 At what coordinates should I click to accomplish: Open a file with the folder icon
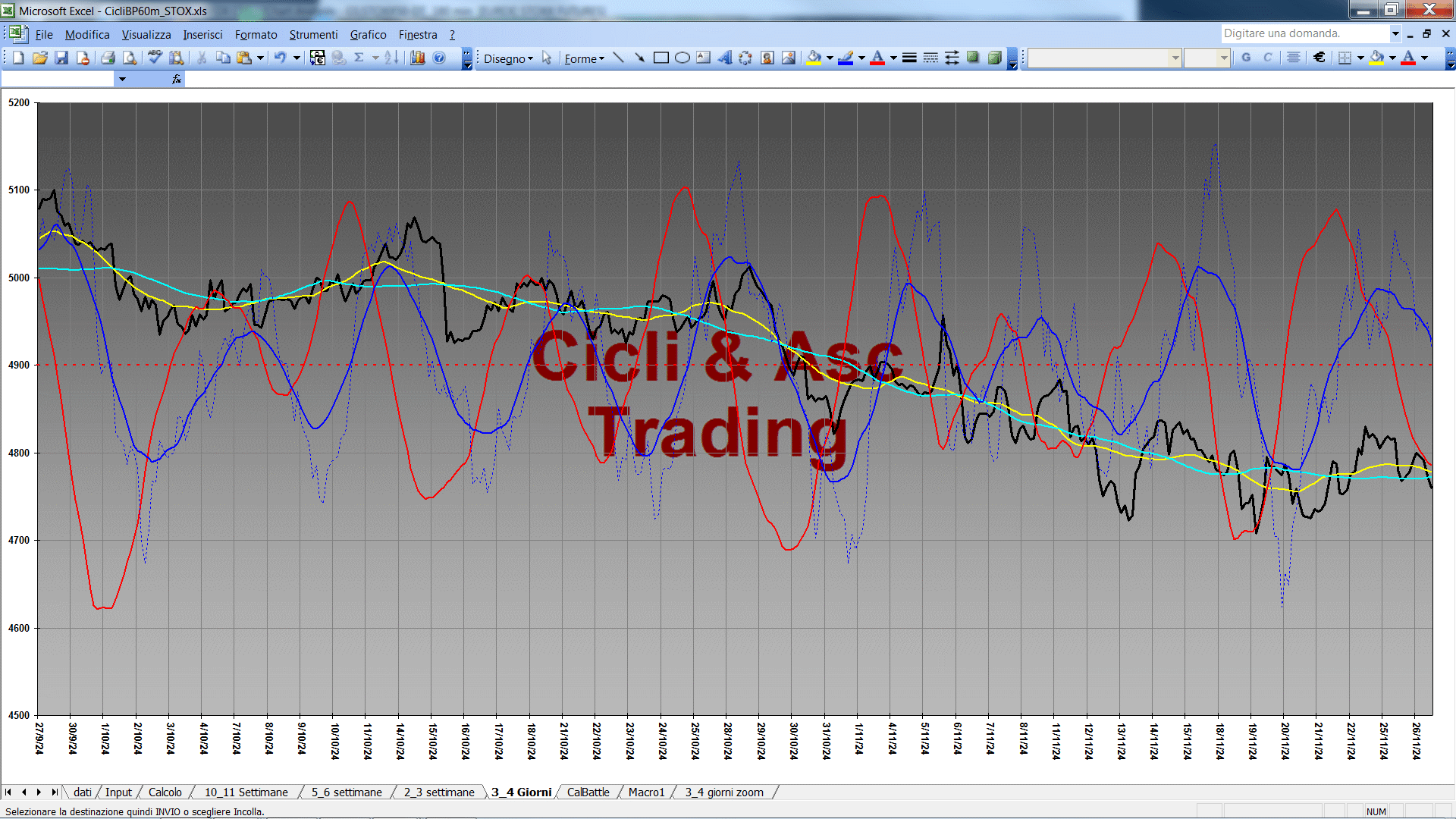coord(40,58)
